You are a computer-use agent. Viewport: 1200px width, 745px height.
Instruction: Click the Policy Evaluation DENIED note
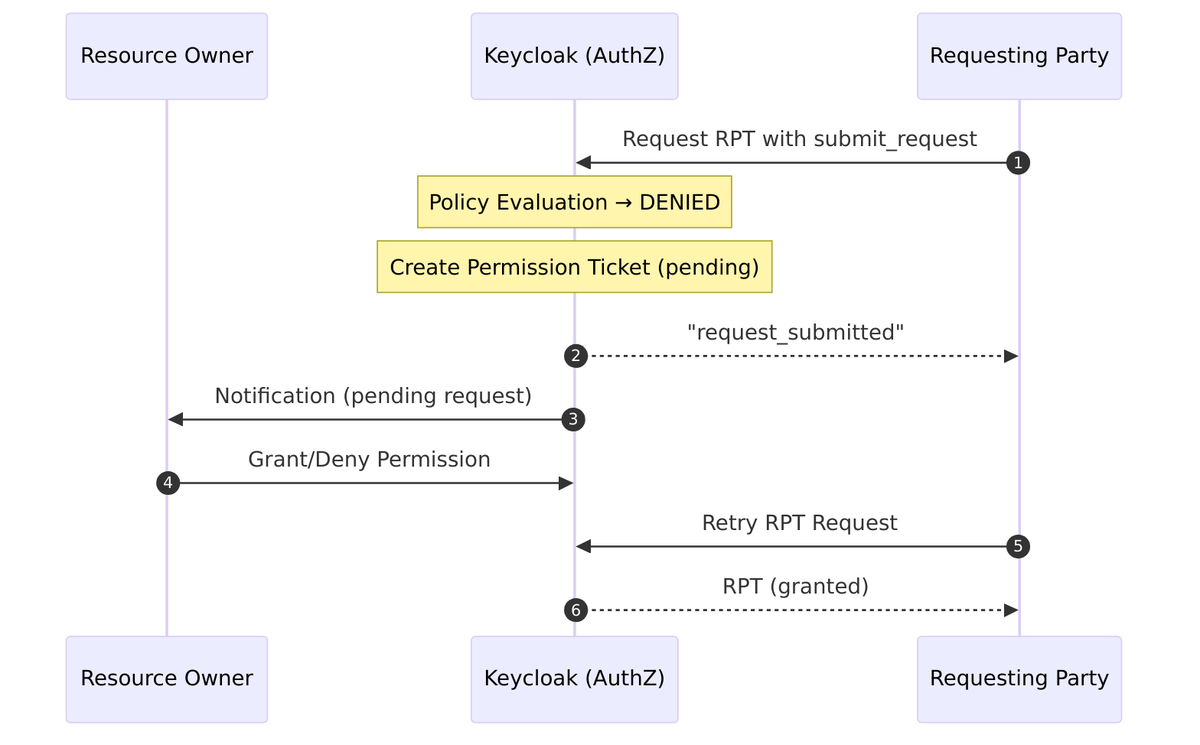tap(574, 202)
